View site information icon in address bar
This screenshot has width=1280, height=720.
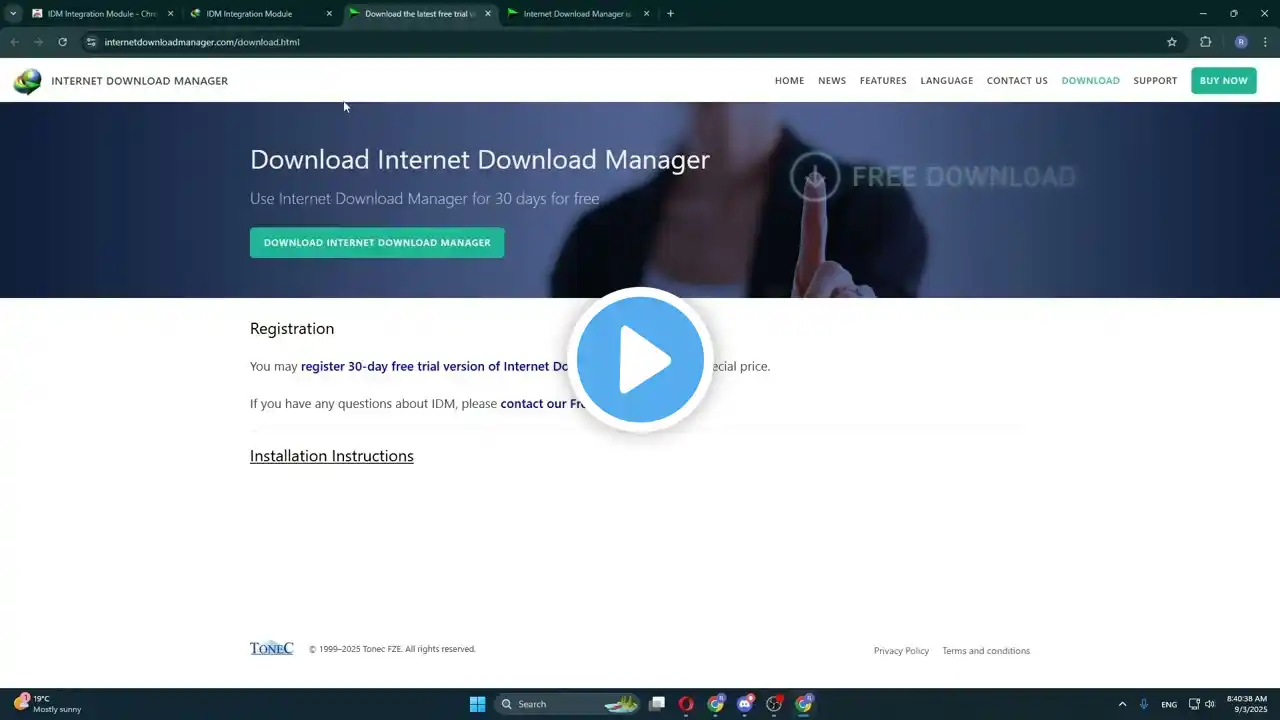[x=91, y=42]
